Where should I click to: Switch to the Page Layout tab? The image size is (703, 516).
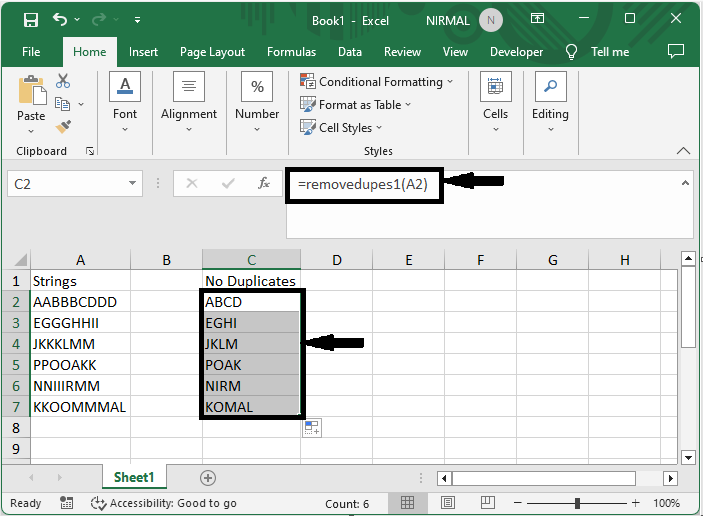[212, 52]
